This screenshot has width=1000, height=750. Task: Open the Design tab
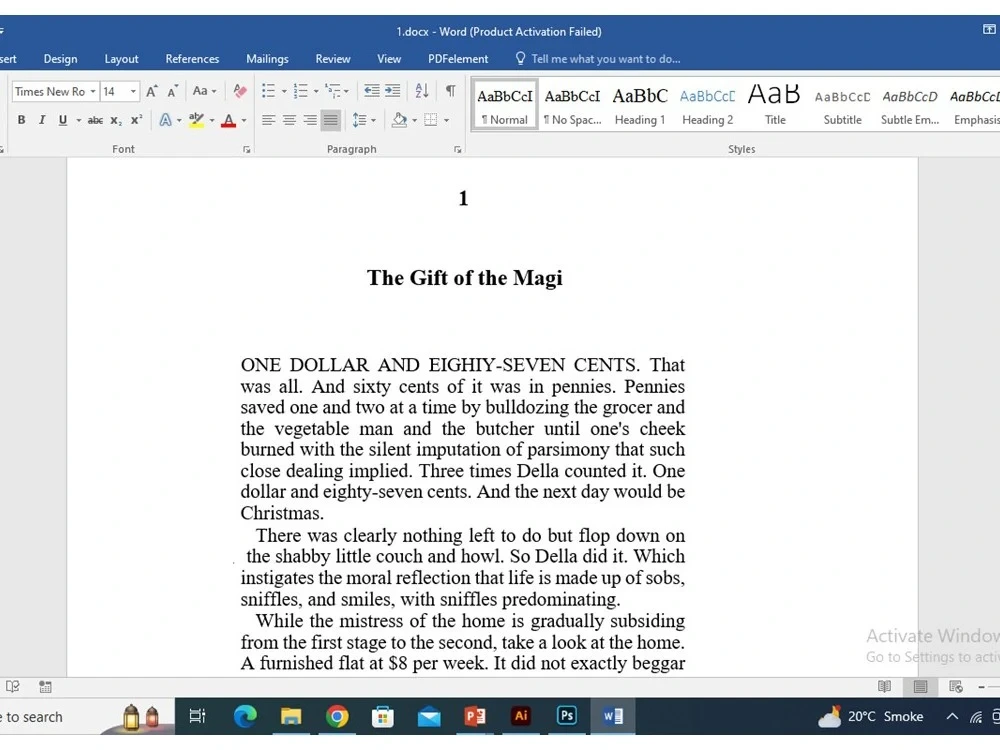[61, 59]
